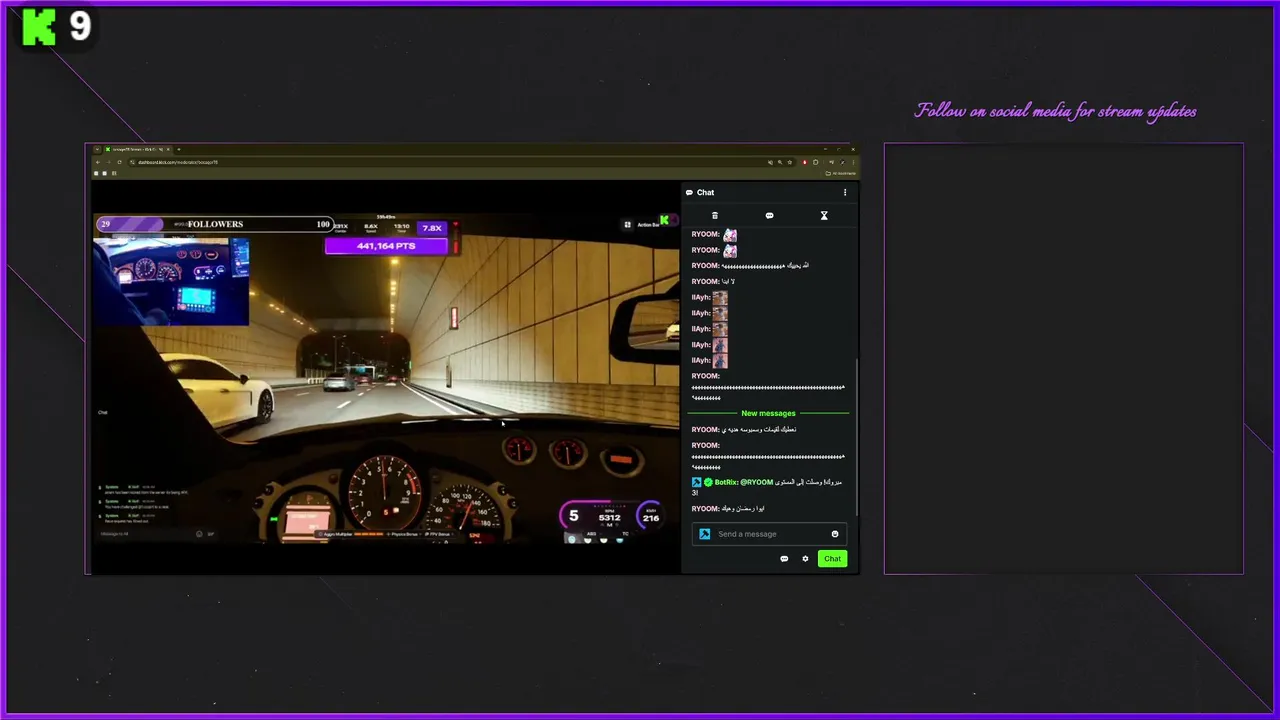Image resolution: width=1280 pixels, height=720 pixels.
Task: Click the browser reload button
Action: pyautogui.click(x=119, y=162)
